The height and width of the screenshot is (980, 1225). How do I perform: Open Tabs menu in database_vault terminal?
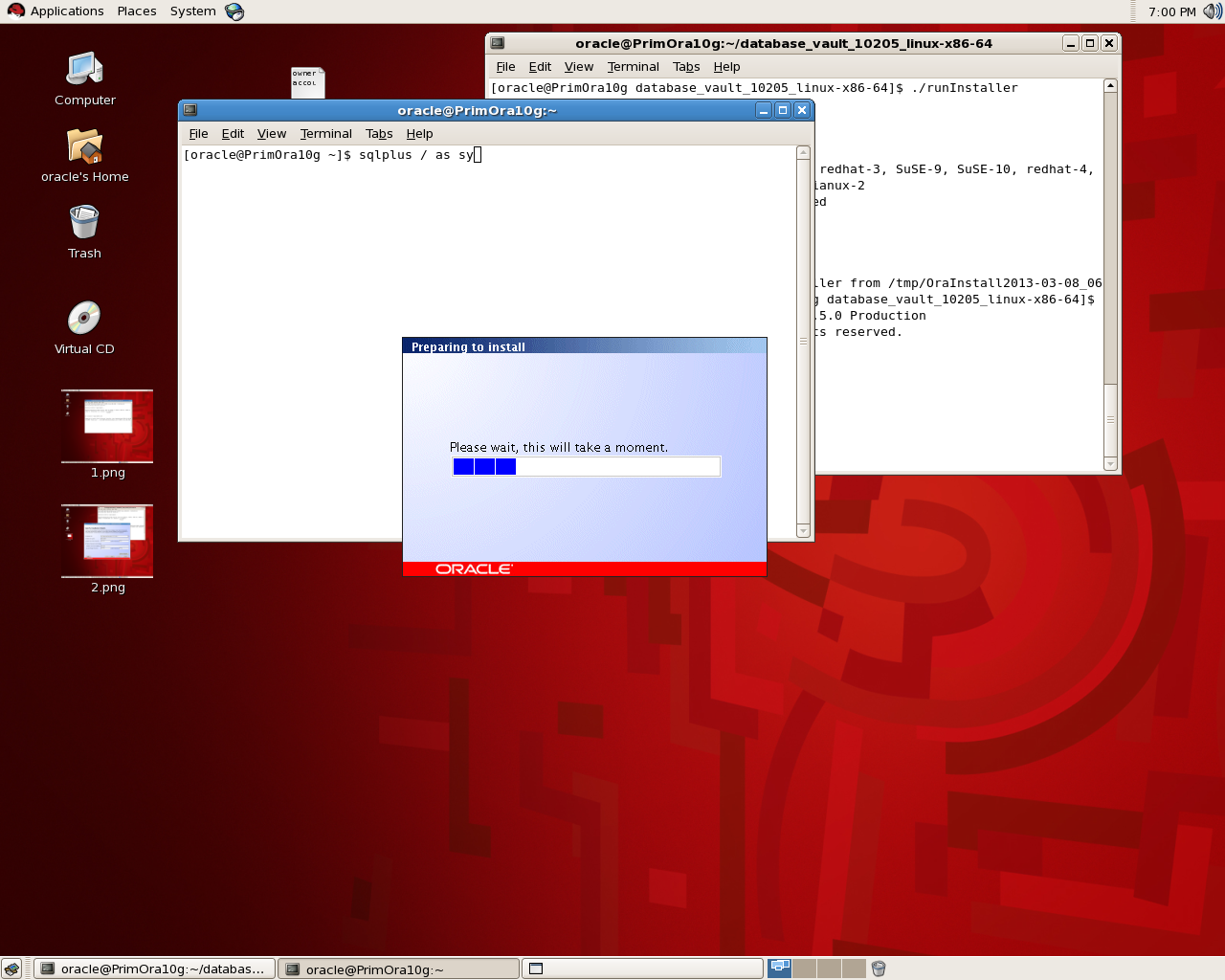[x=685, y=67]
